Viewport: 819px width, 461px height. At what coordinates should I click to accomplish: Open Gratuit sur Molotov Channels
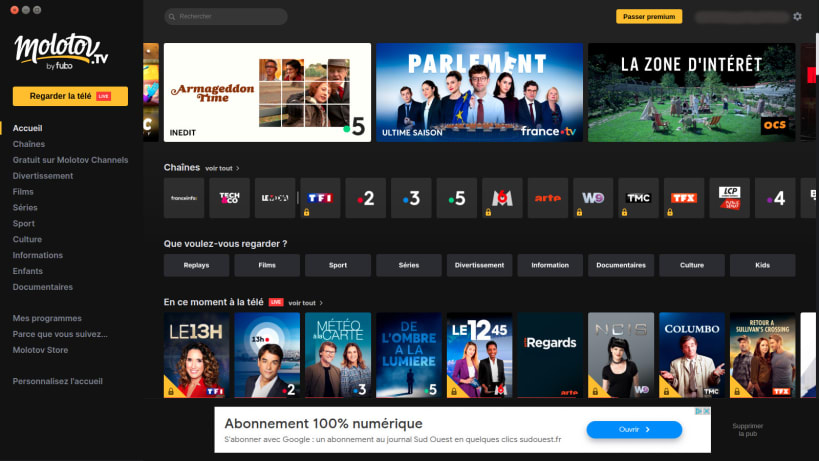click(x=71, y=160)
